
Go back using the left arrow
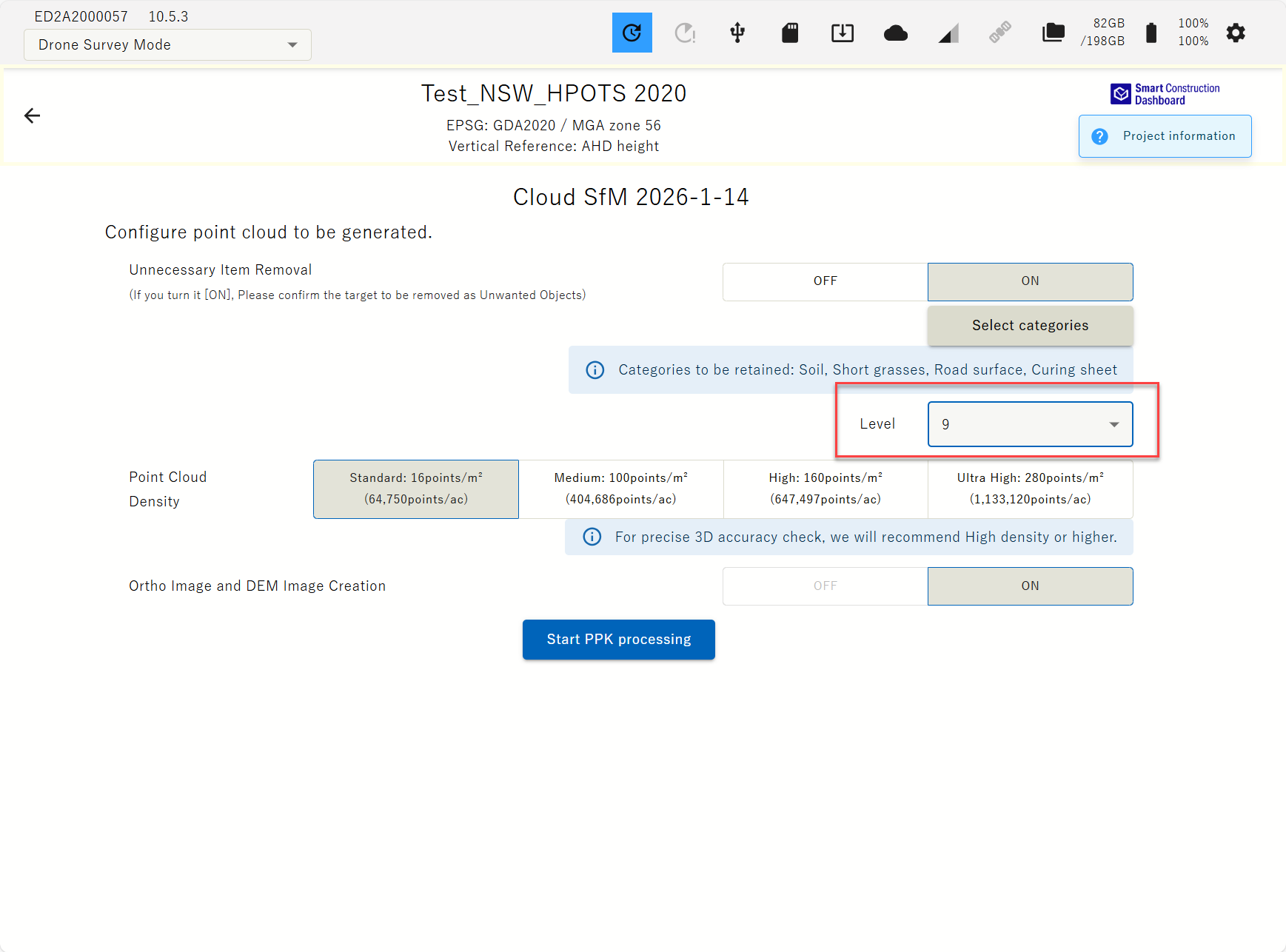coord(33,115)
